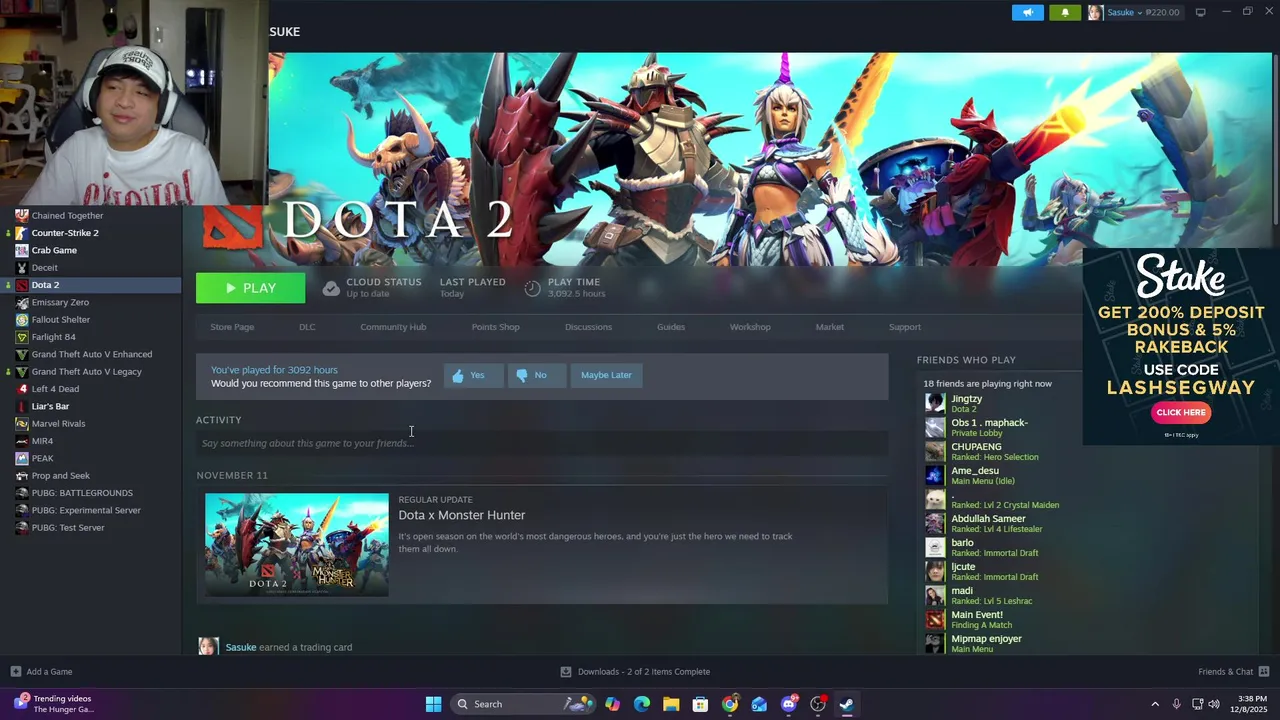Open the Points Shop tab
Image resolution: width=1280 pixels, height=720 pixels.
point(495,327)
